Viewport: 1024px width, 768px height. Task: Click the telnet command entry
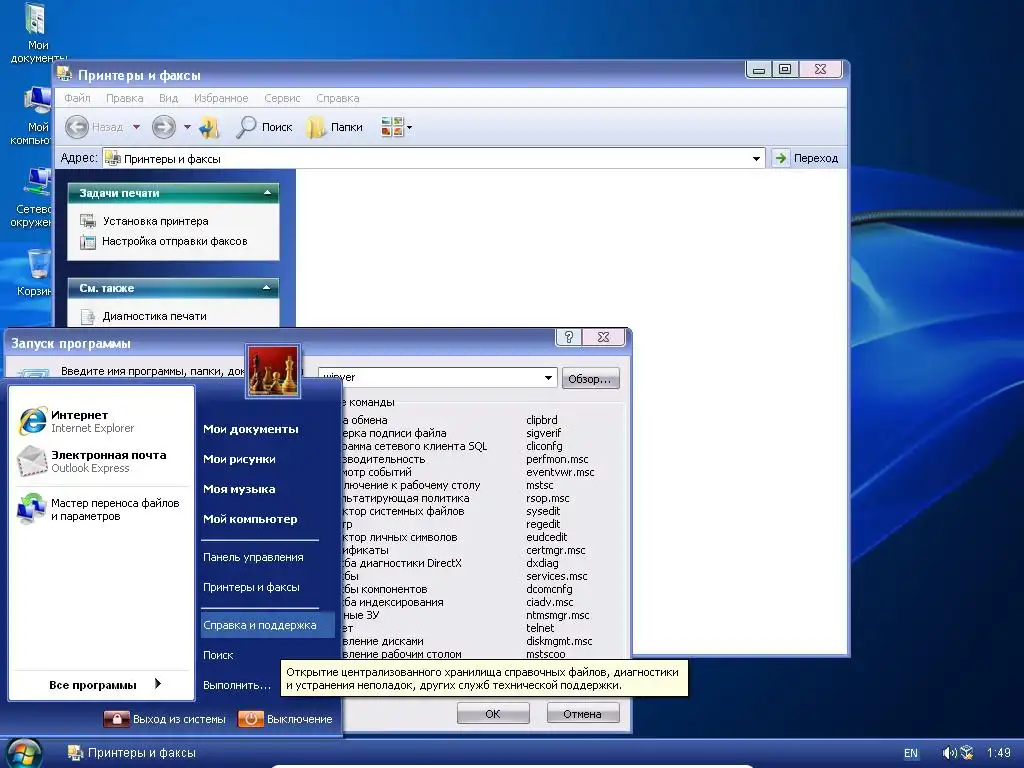point(539,628)
